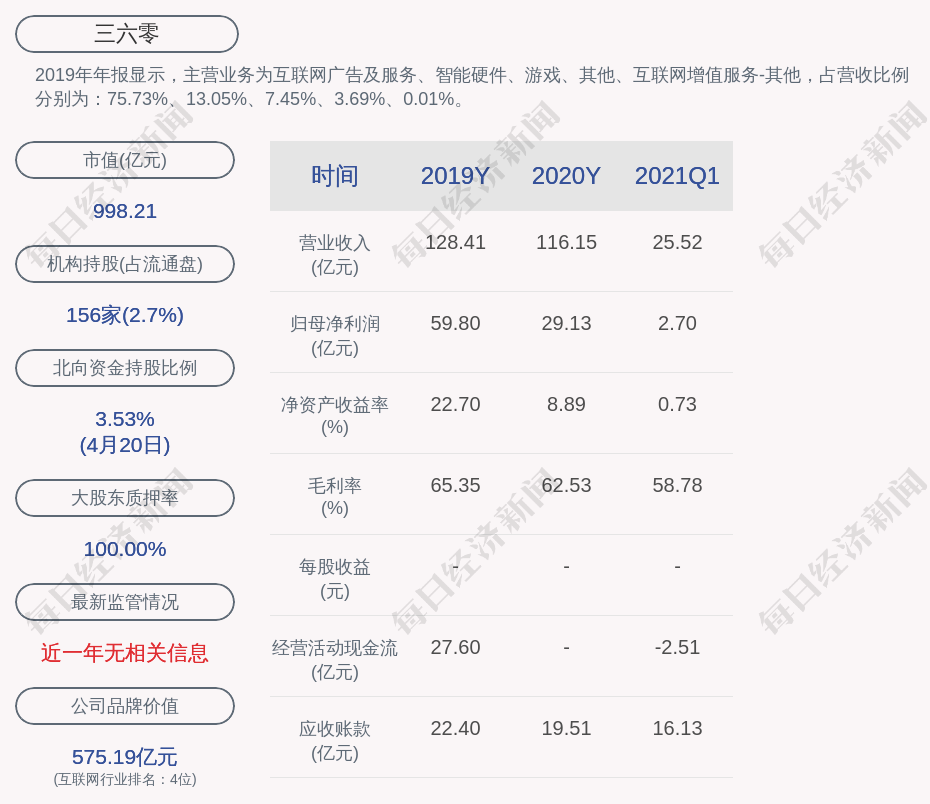This screenshot has width=930, height=804.
Task: Open the 最新监管情况 label
Action: pyautogui.click(x=125, y=602)
